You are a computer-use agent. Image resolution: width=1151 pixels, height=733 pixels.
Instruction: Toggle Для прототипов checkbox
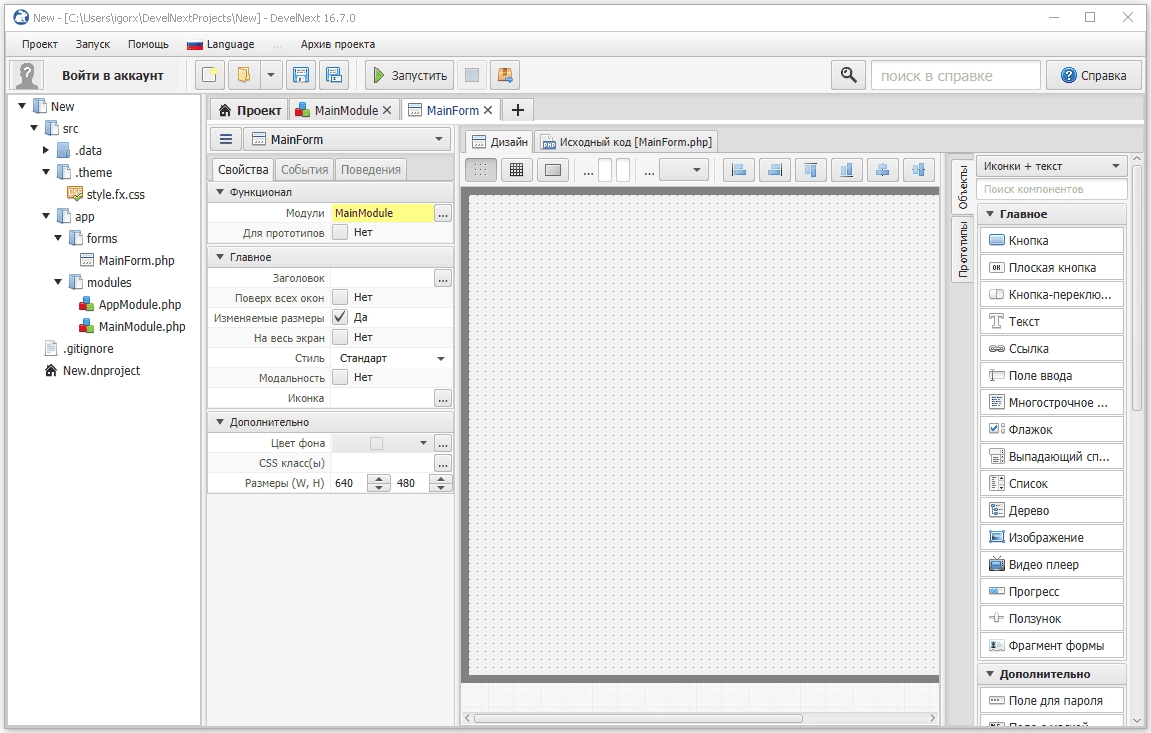340,232
